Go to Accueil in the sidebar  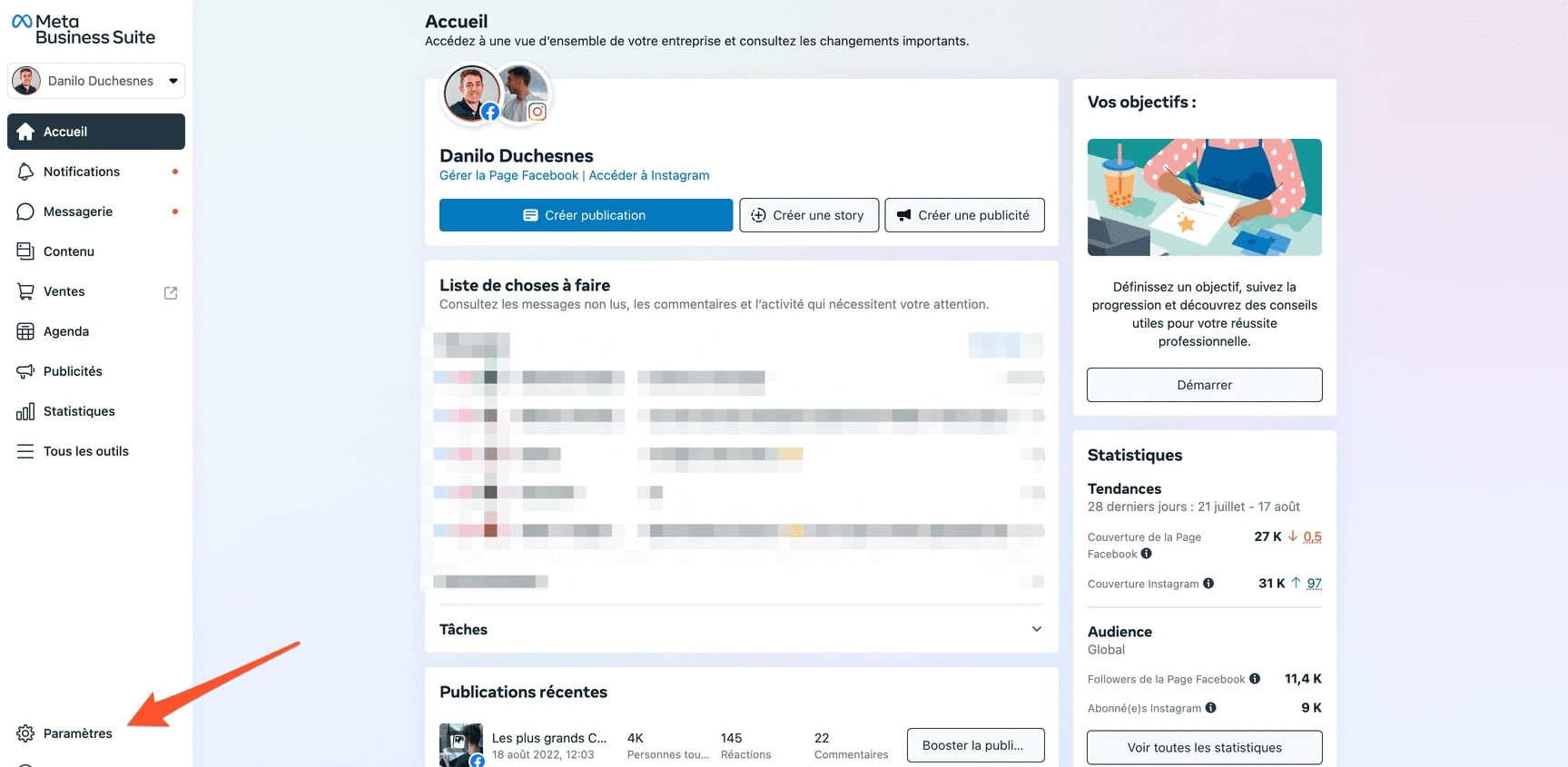click(x=96, y=132)
